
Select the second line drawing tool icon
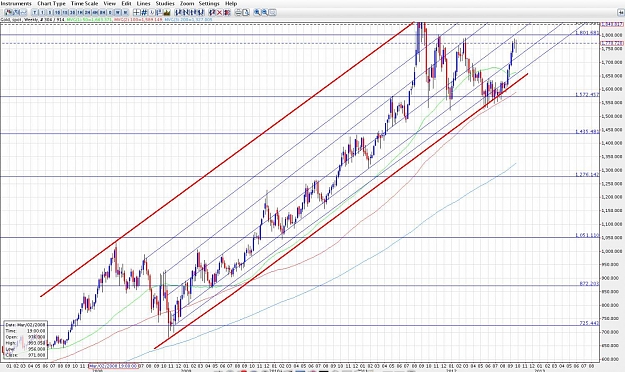point(185,13)
